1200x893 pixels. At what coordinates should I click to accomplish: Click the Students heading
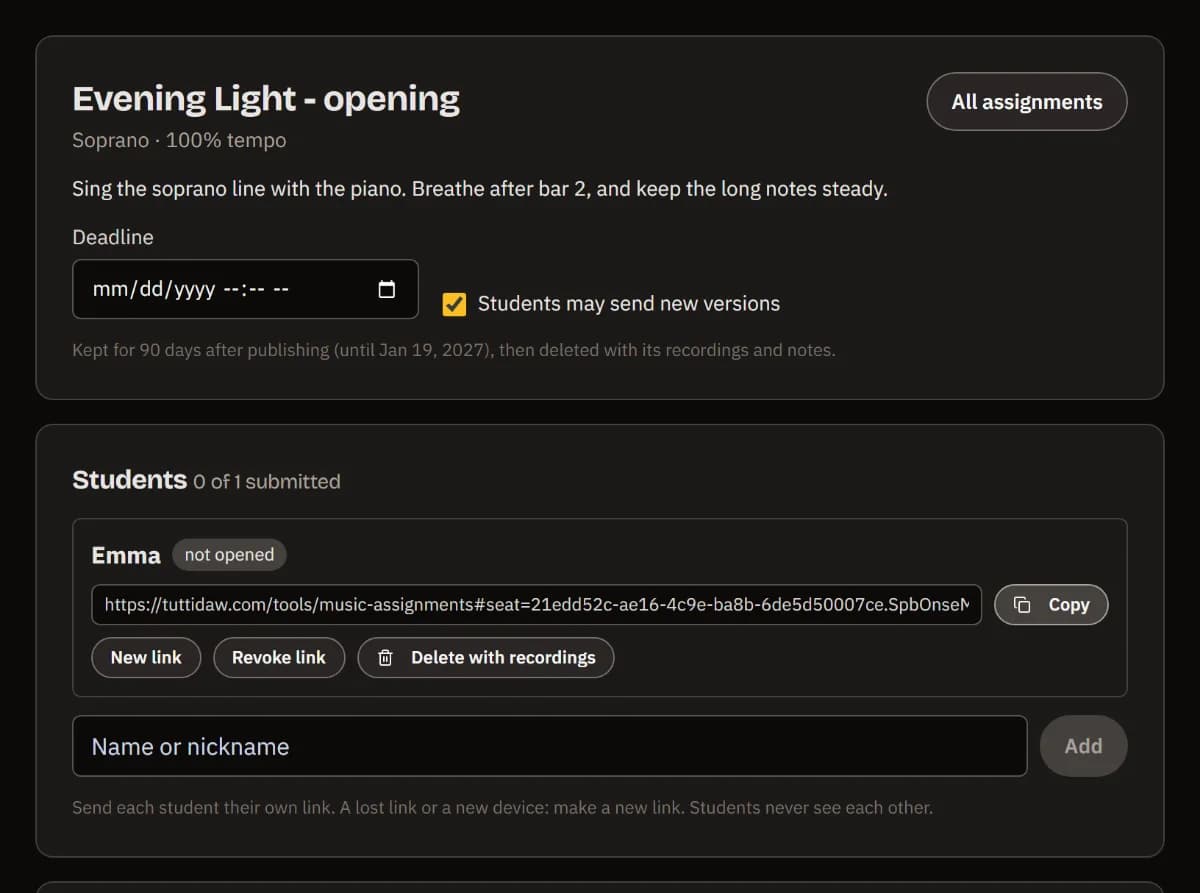(x=130, y=480)
